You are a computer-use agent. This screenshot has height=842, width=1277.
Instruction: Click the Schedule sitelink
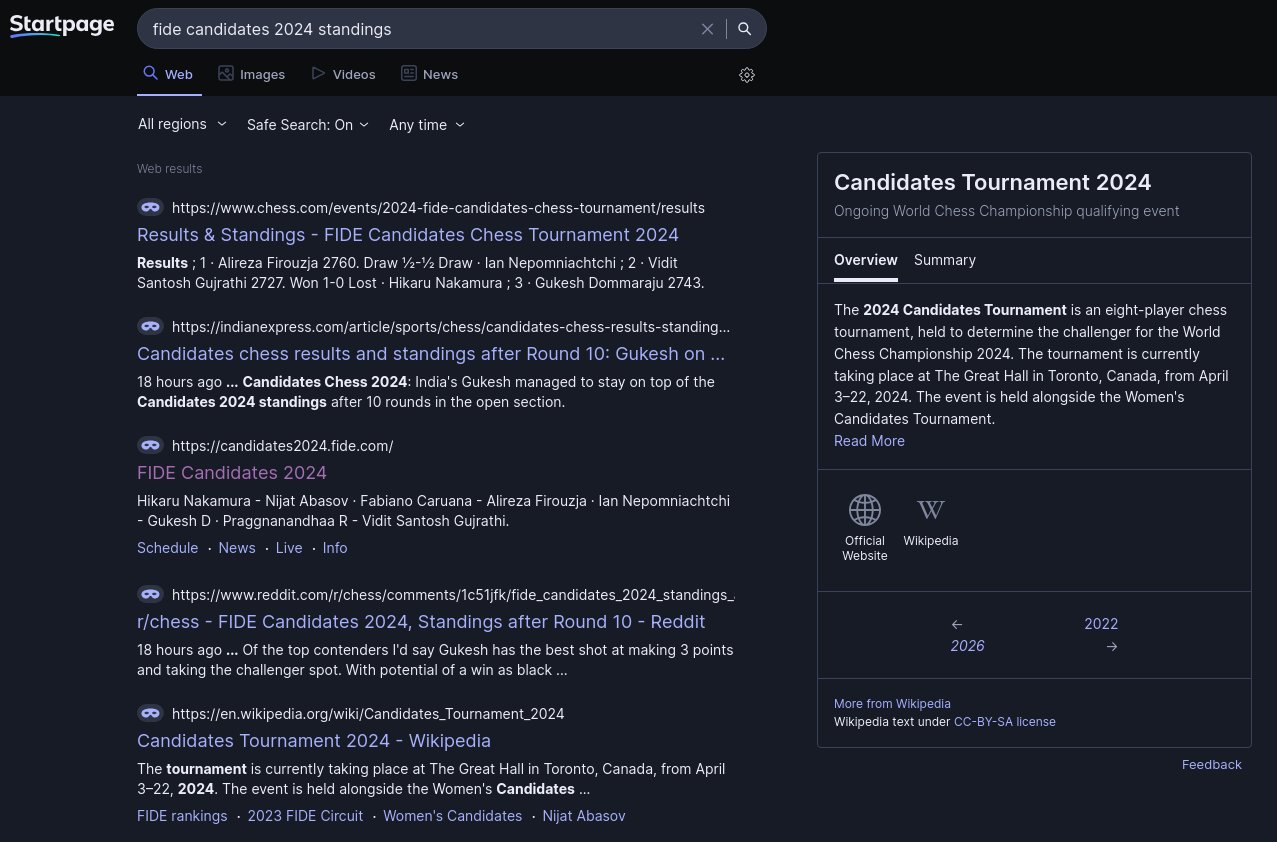pyautogui.click(x=168, y=548)
